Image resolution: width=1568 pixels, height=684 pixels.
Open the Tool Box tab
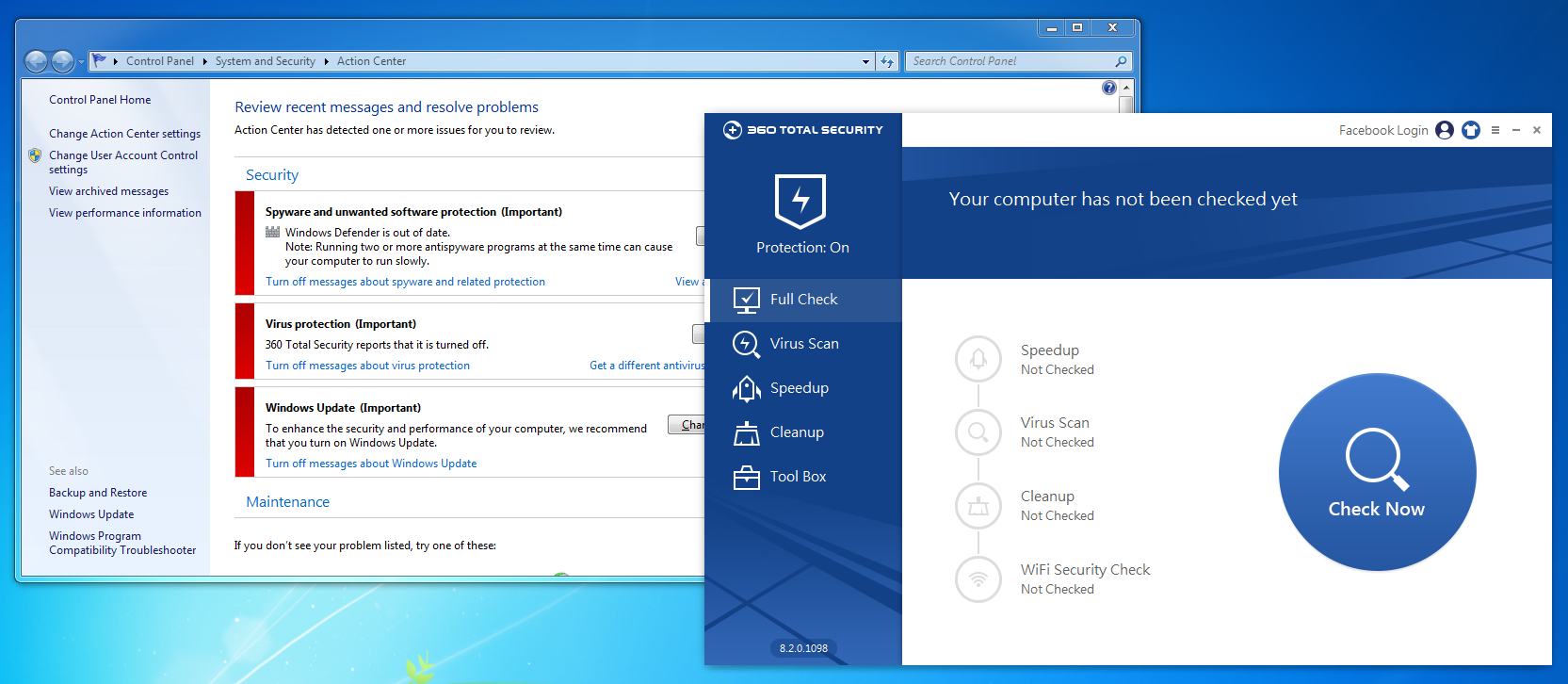tap(798, 477)
